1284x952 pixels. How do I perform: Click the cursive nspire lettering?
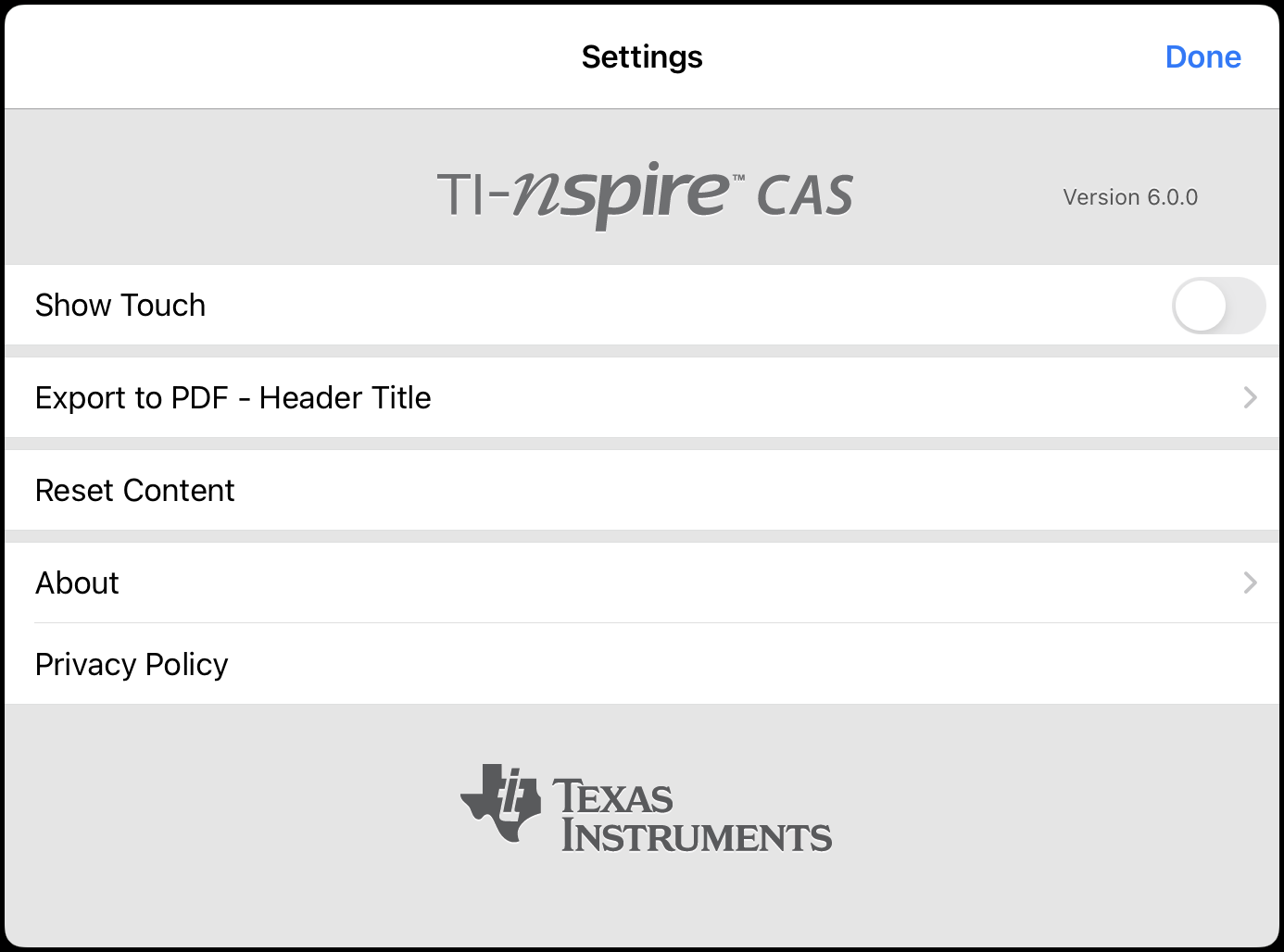[623, 193]
